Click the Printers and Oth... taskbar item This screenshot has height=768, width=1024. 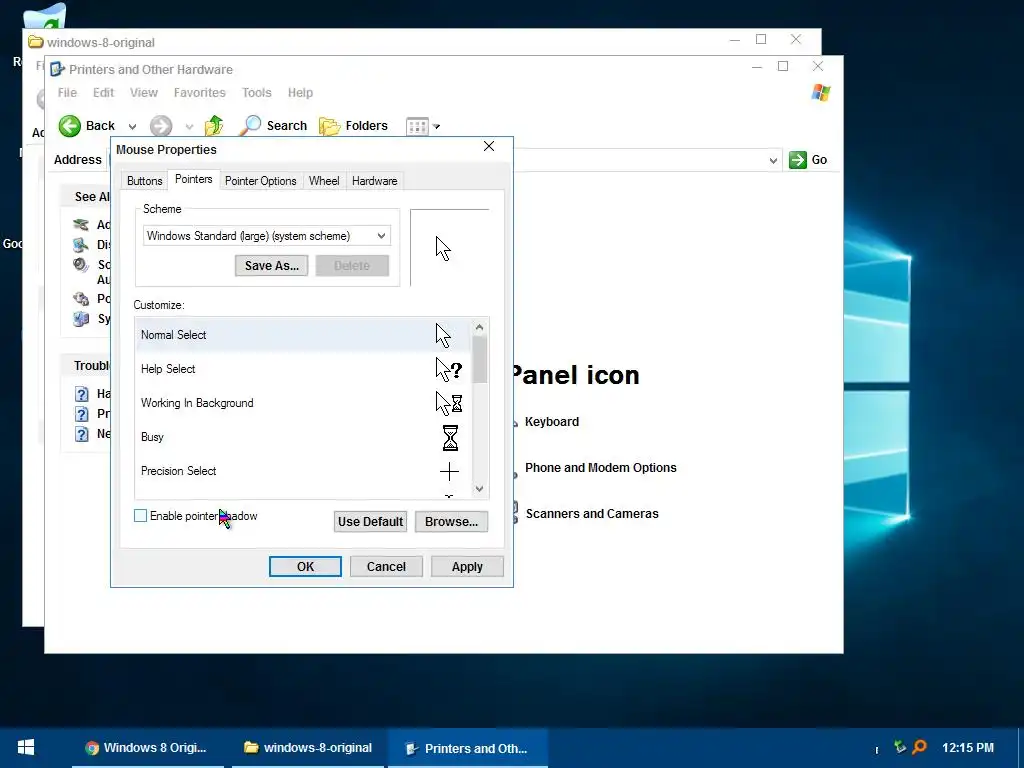[466, 748]
